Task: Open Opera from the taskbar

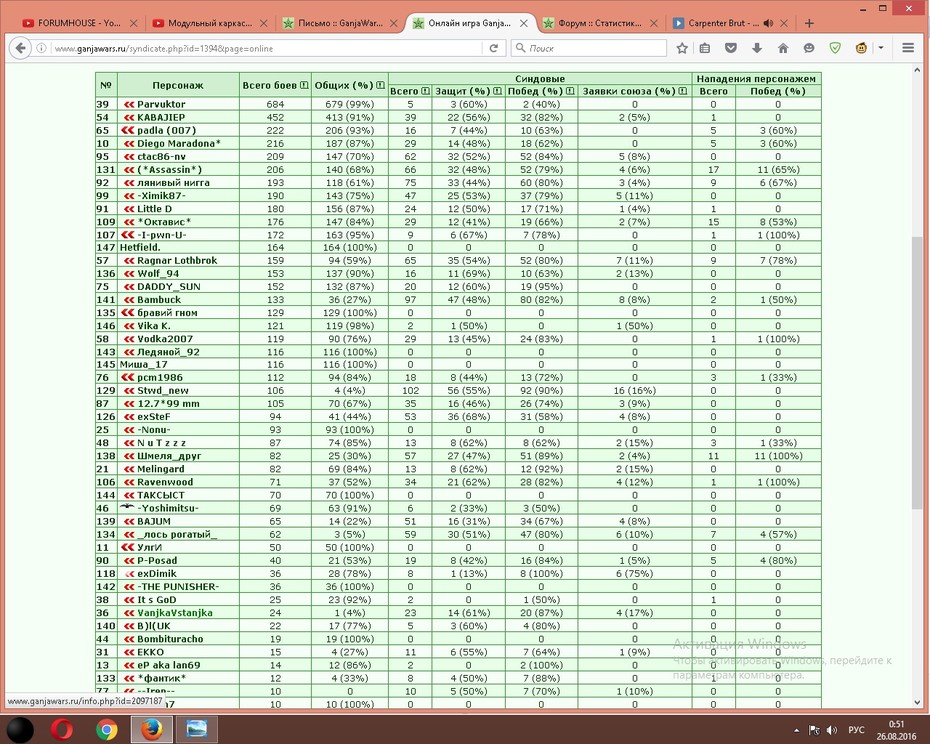Action: [x=62, y=729]
